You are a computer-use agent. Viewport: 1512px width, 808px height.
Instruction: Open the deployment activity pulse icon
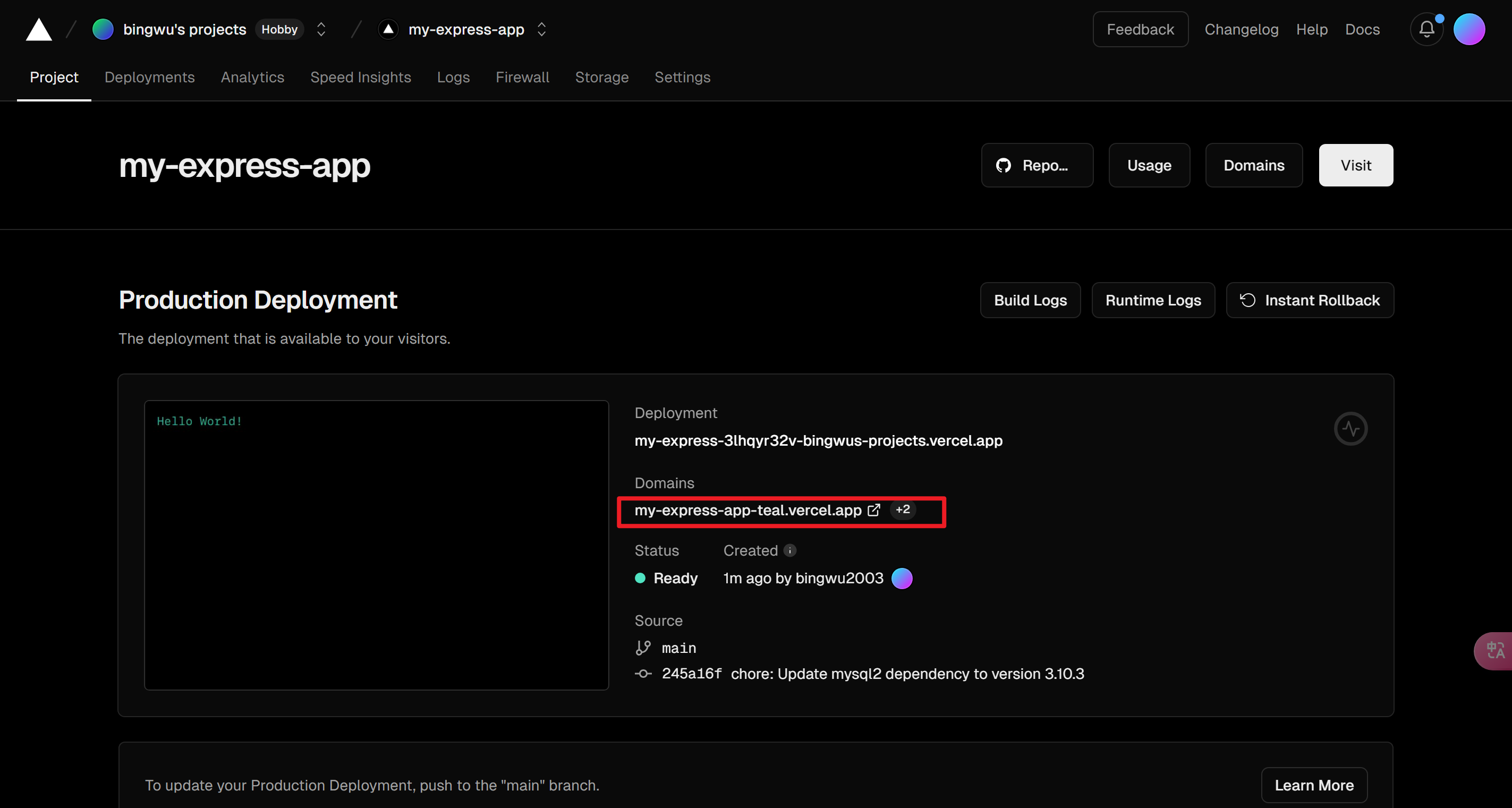tap(1350, 429)
